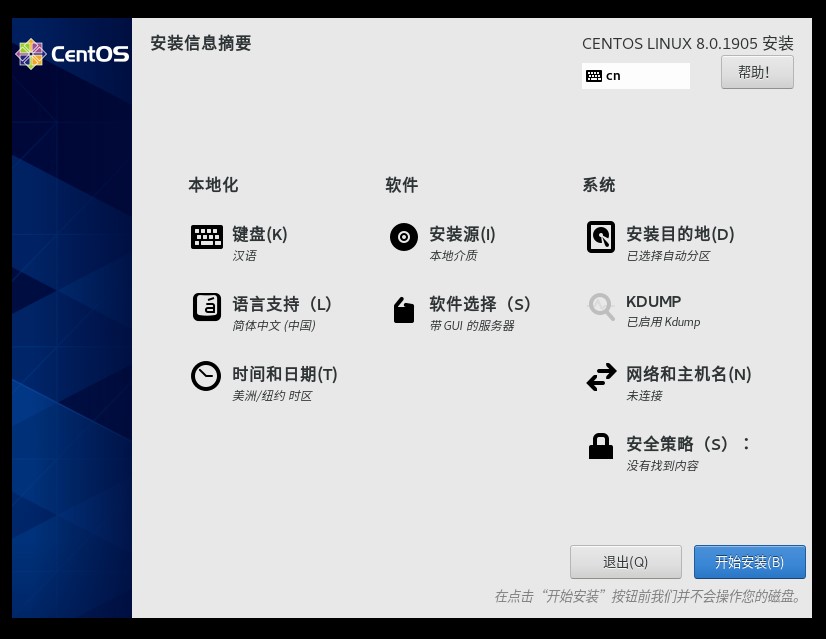Open KDUMP settings via the magnifier icon

click(601, 309)
